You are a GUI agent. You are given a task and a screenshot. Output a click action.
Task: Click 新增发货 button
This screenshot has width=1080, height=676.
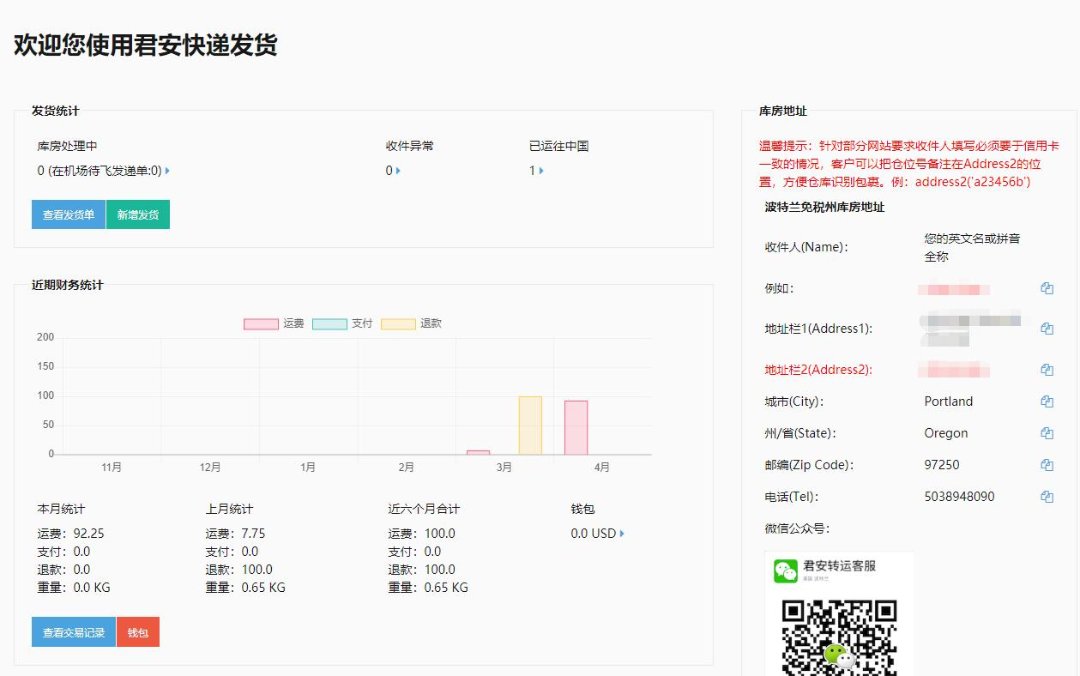pos(138,215)
